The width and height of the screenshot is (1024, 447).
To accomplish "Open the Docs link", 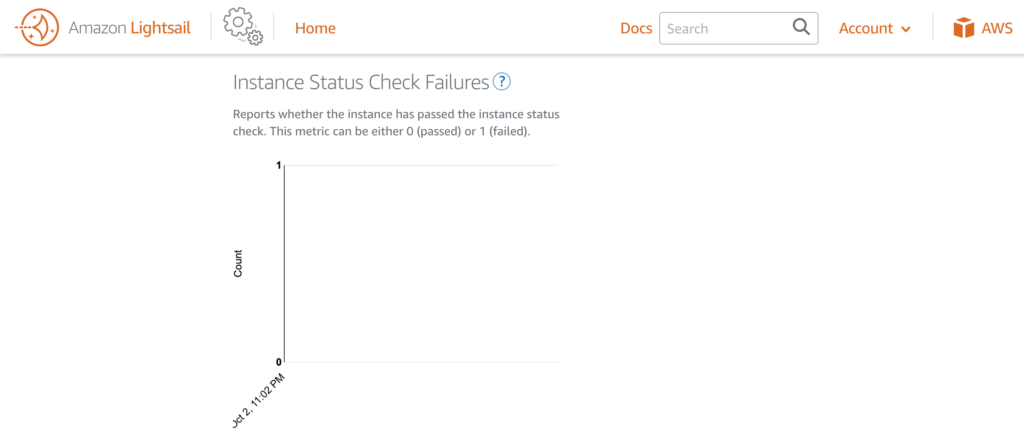I will coord(636,28).
